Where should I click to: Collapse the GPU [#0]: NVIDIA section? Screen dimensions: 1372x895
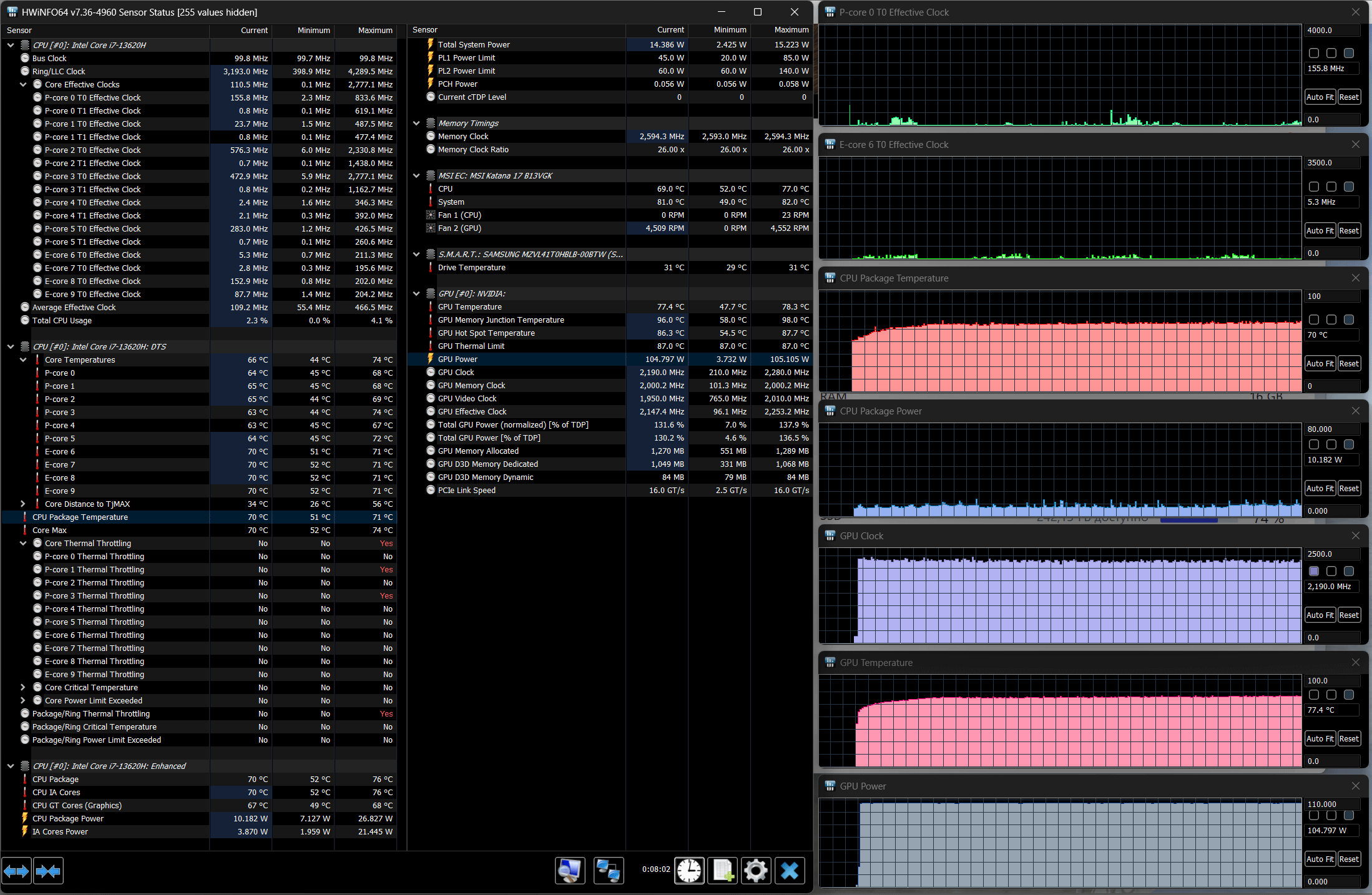pos(416,294)
